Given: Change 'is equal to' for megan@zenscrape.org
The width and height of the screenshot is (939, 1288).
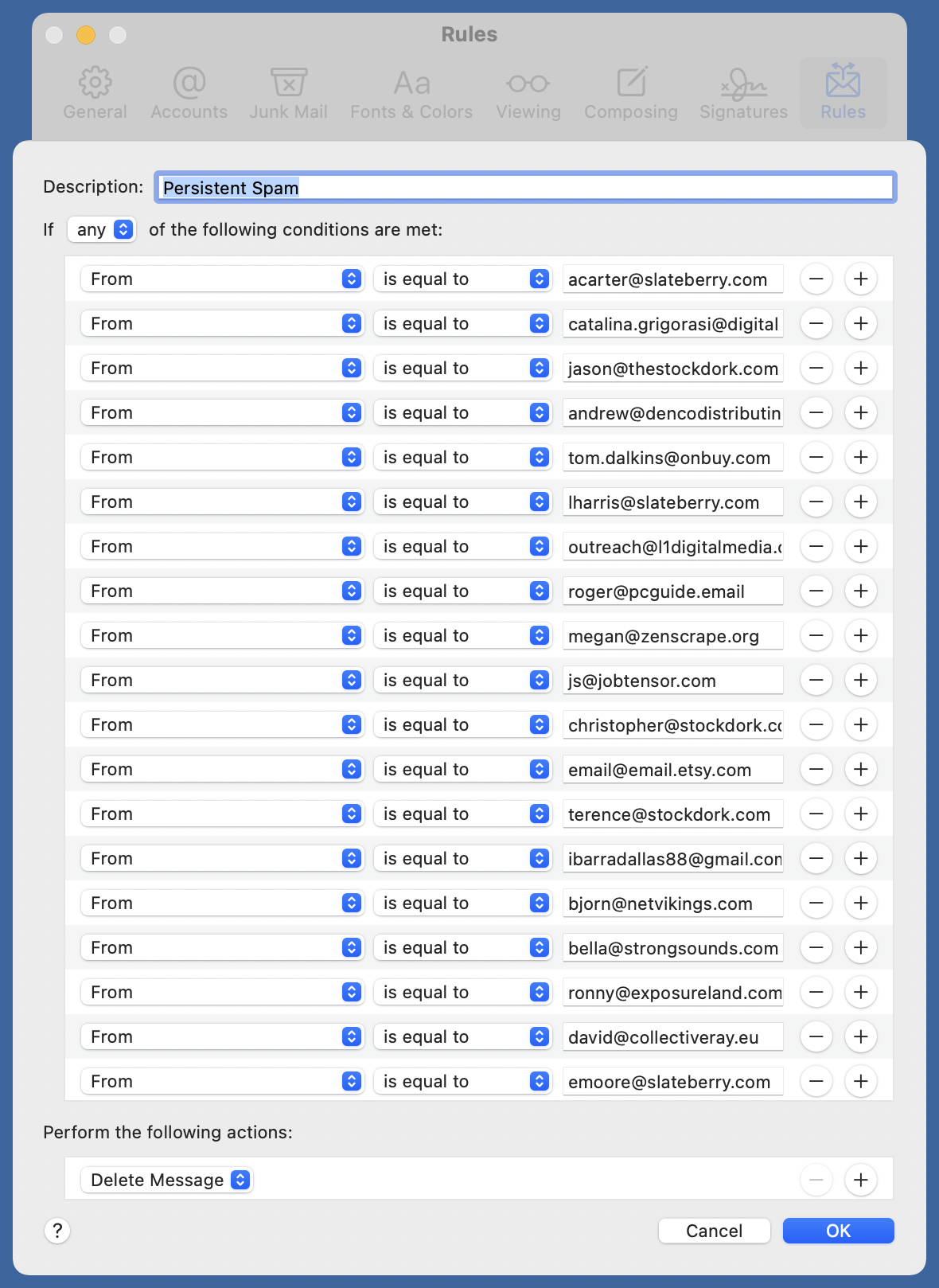Looking at the screenshot, I should click(462, 636).
